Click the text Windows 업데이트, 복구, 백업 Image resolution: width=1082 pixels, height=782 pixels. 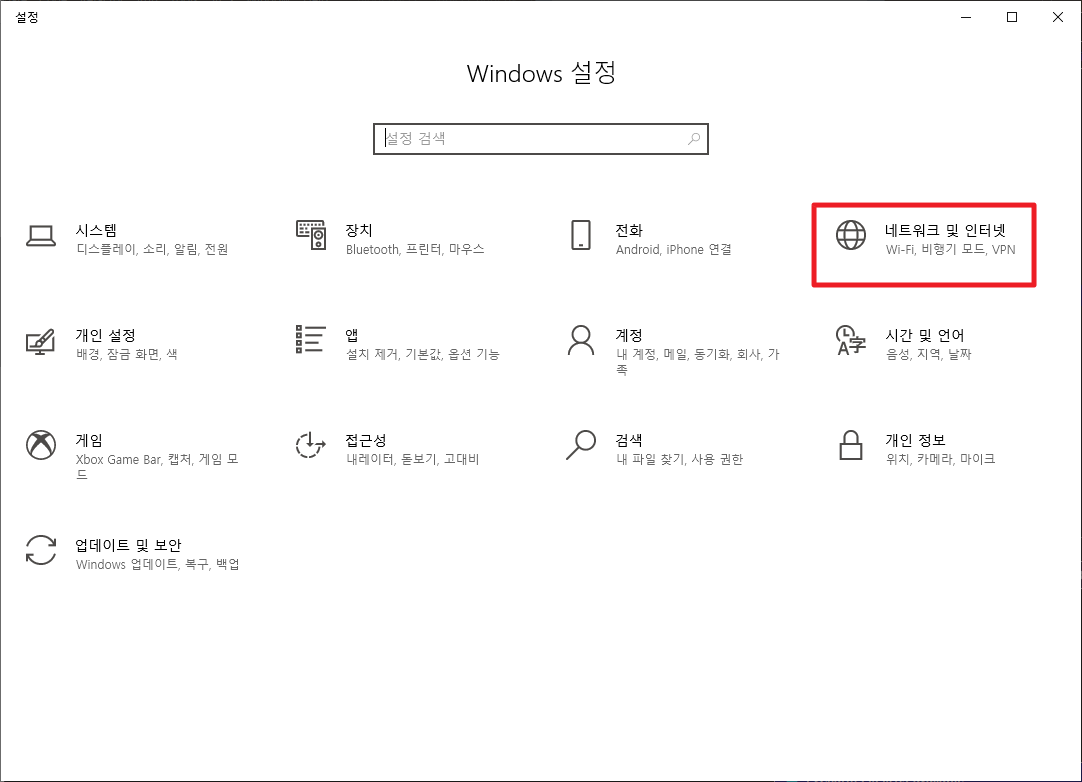coord(157,564)
